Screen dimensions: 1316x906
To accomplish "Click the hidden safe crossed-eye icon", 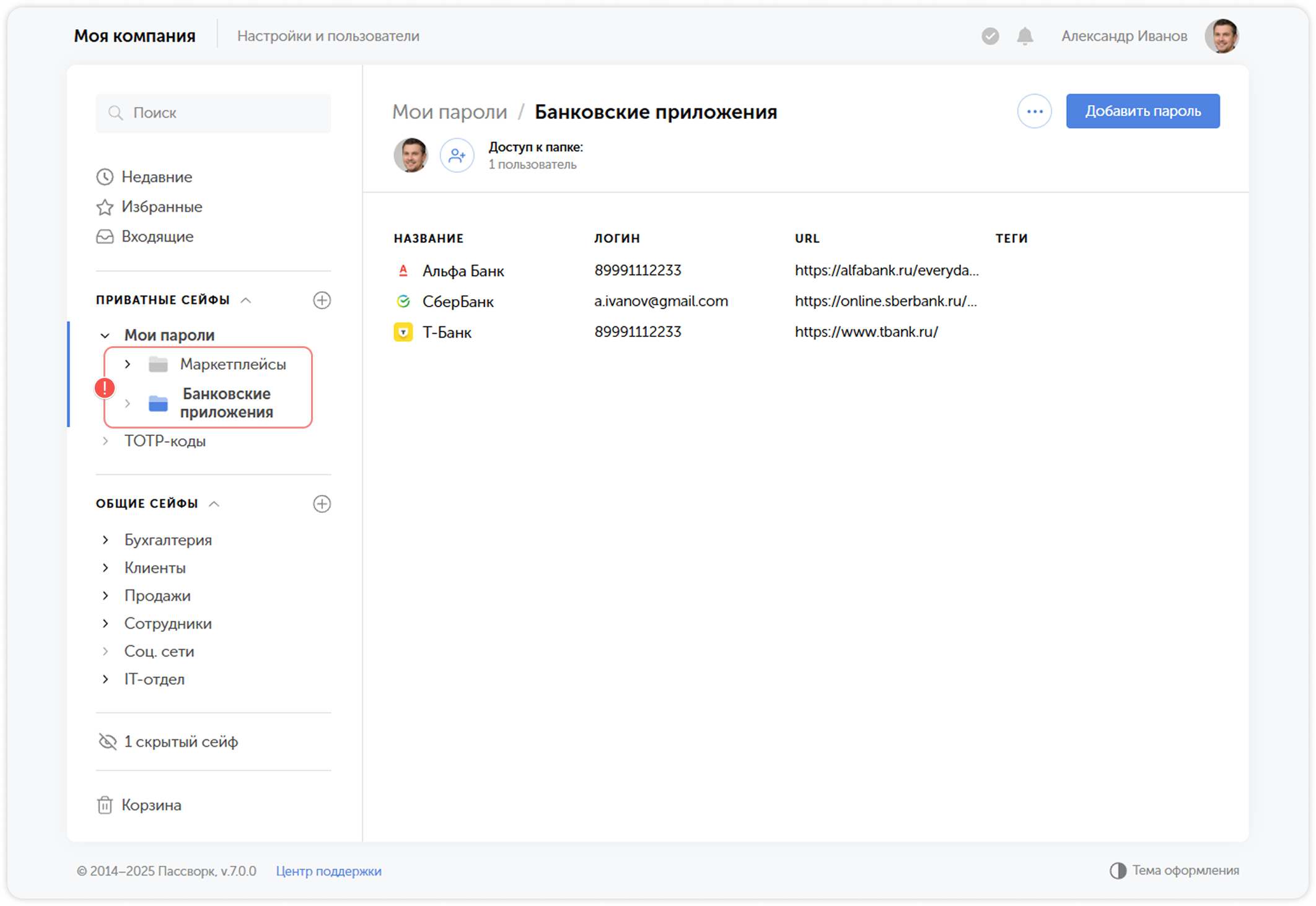I will point(108,741).
